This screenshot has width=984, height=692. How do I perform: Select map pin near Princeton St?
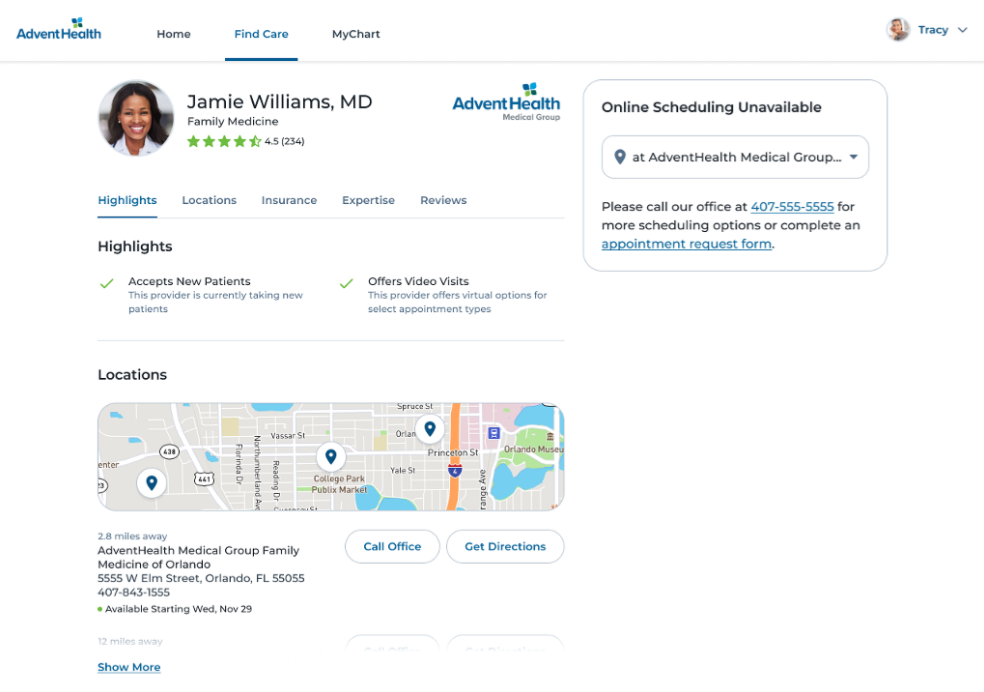[430, 429]
